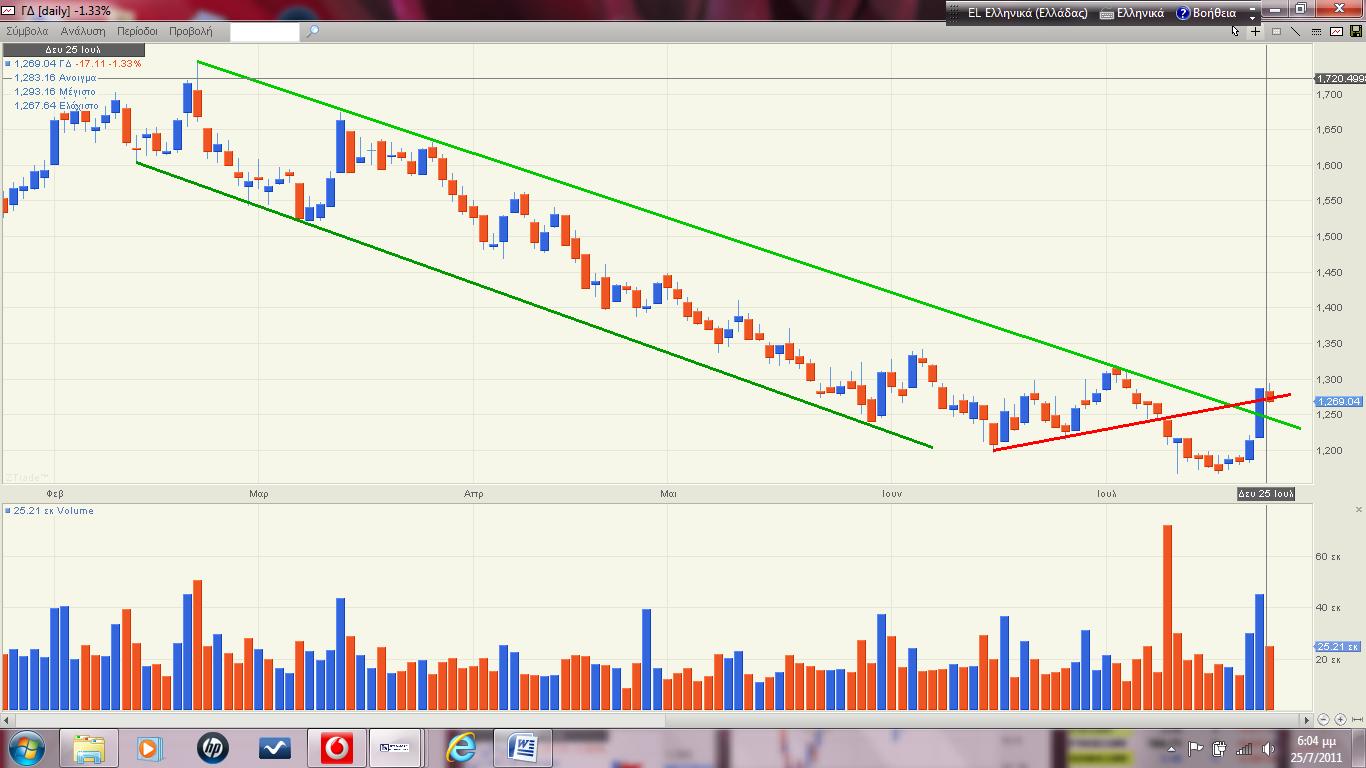The width and height of the screenshot is (1366, 768).
Task: Click the horizontal lines tool icon
Action: tap(1316, 31)
